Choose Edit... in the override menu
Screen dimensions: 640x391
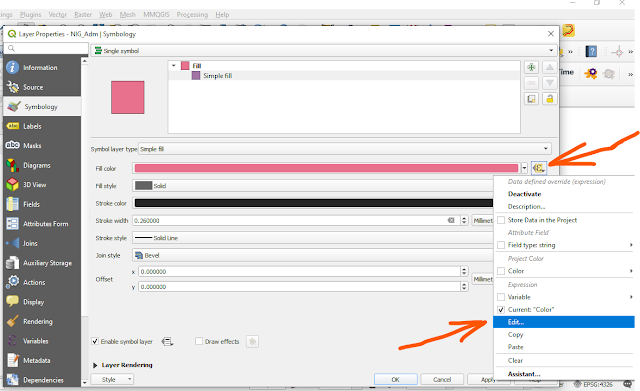(x=564, y=322)
